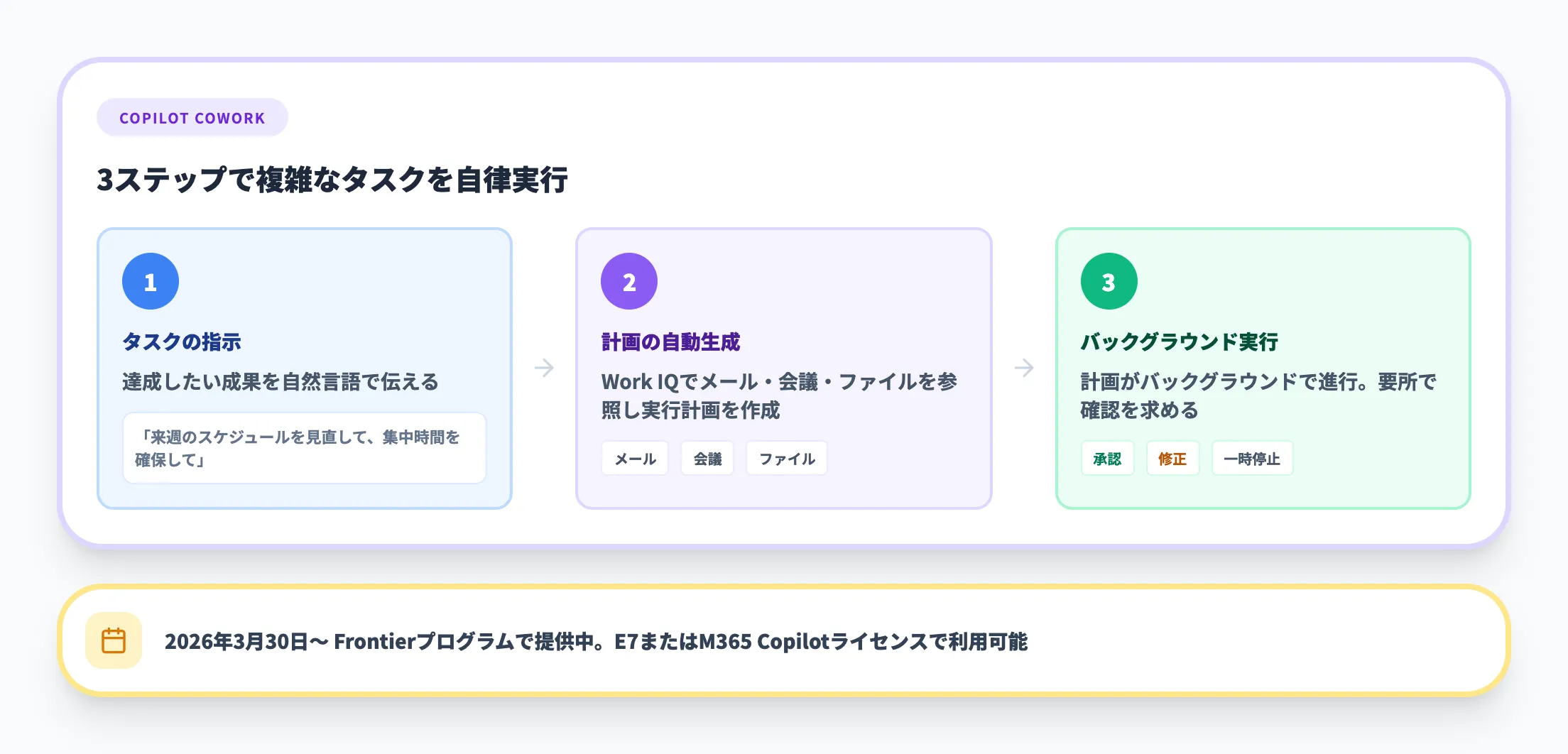The image size is (1568, 754).
Task: Click the calendar icon in the announcement bar
Action: click(114, 640)
